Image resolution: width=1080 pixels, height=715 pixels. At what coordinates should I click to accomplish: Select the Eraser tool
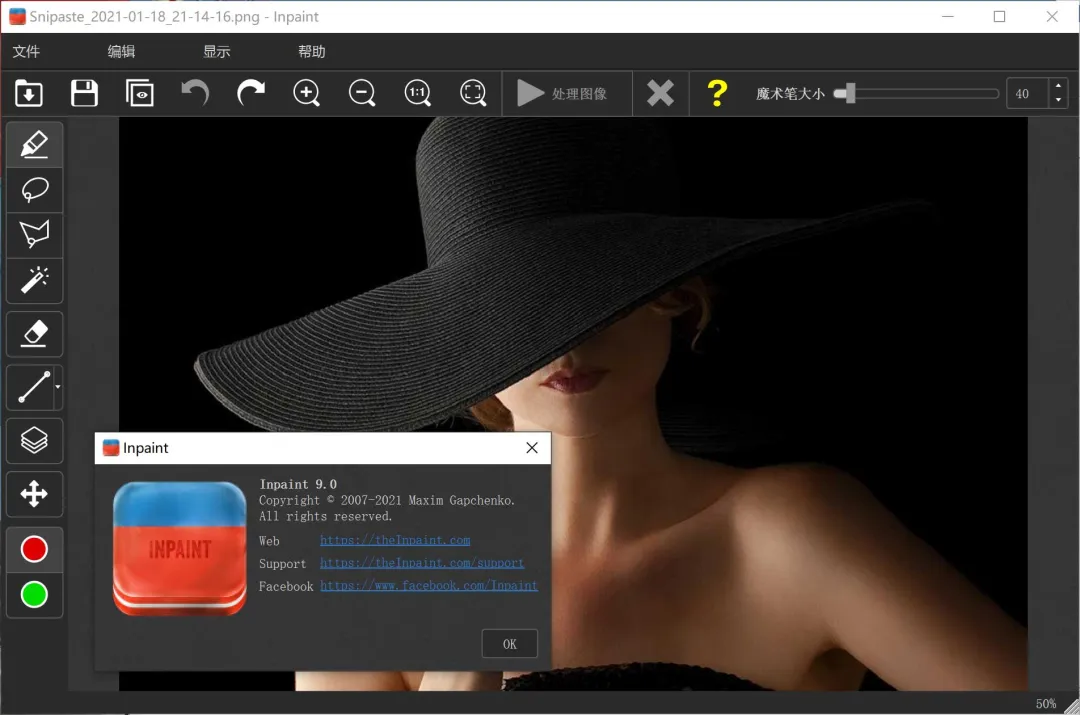click(34, 334)
